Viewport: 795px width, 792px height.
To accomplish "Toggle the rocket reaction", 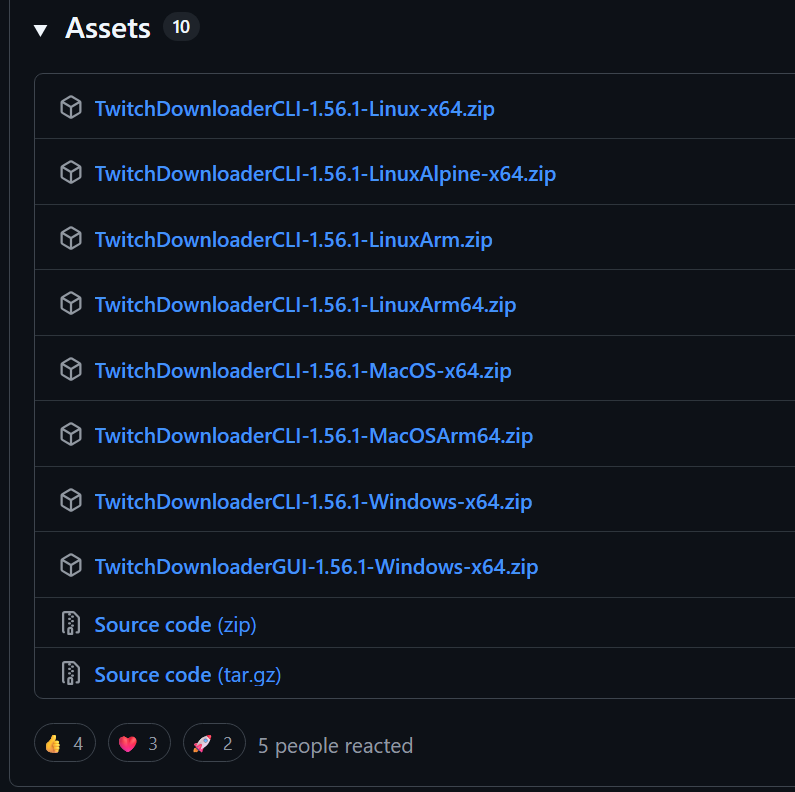I will point(214,744).
